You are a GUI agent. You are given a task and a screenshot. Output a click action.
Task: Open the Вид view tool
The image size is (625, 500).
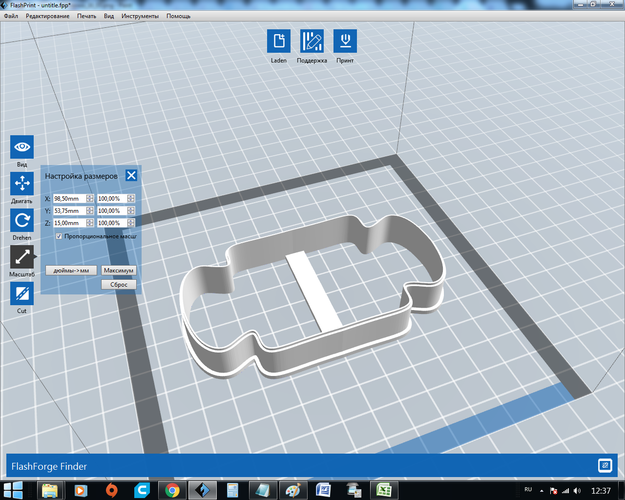[22, 147]
